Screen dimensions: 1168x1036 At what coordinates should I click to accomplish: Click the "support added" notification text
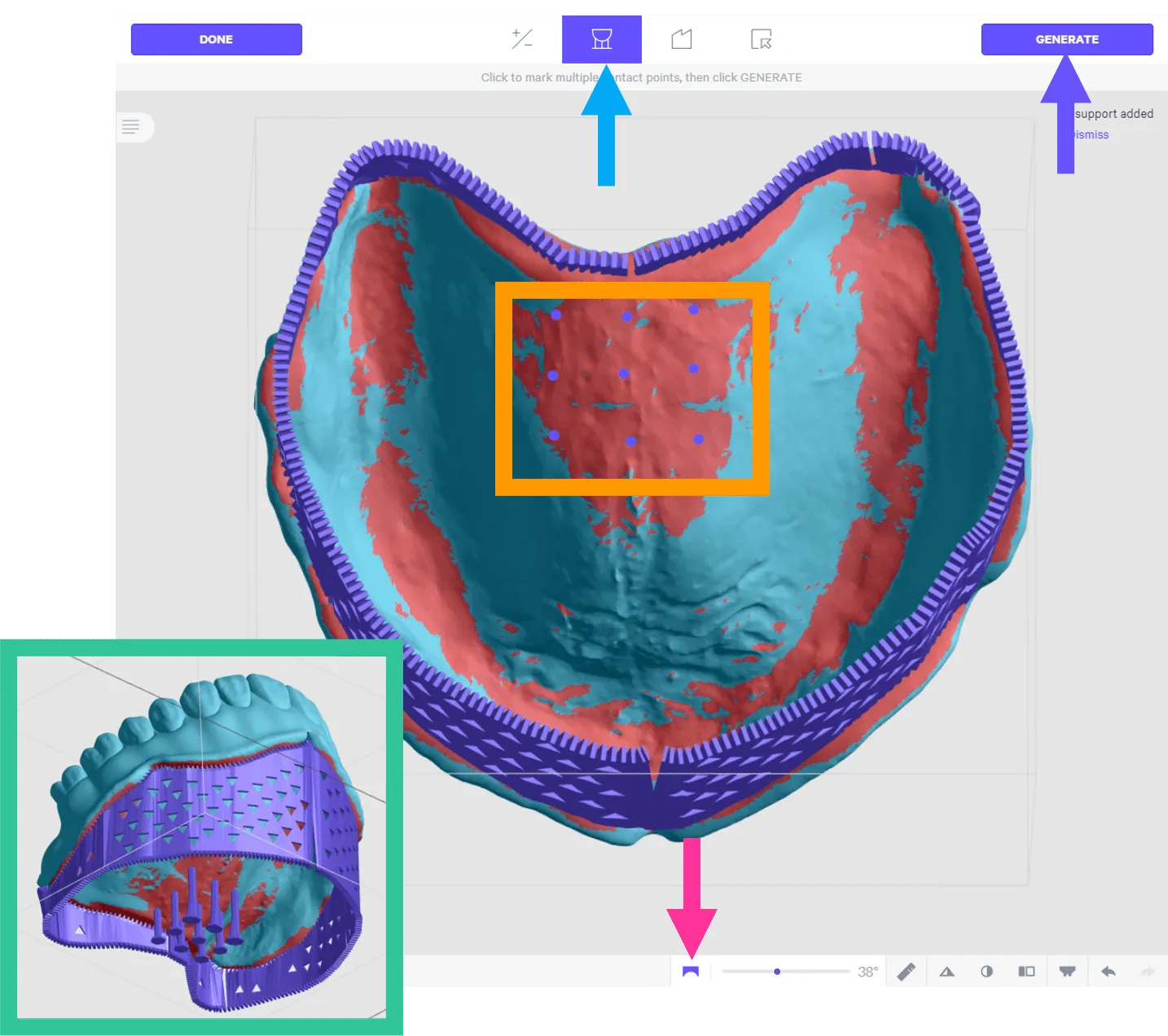point(1113,114)
